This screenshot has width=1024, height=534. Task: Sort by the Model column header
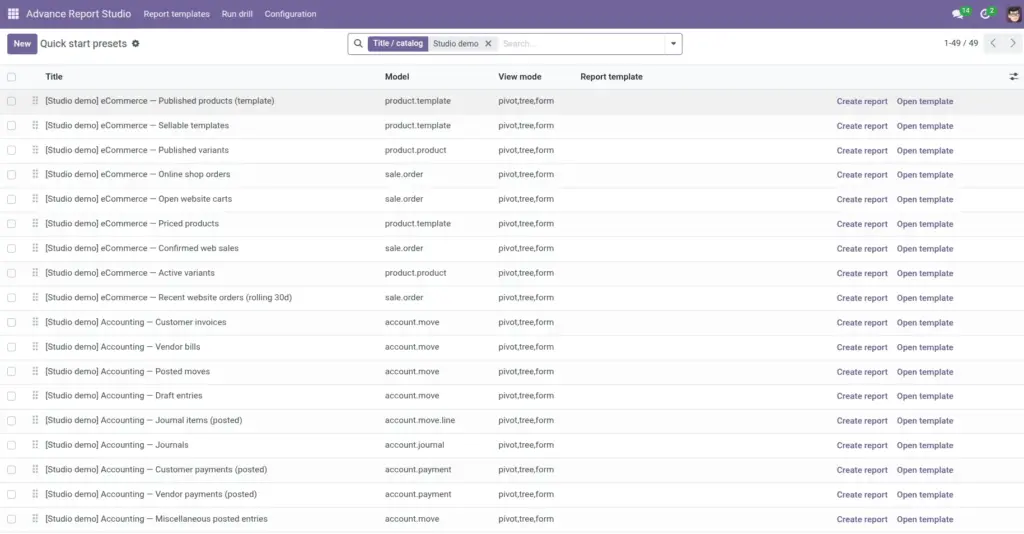[x=397, y=77]
